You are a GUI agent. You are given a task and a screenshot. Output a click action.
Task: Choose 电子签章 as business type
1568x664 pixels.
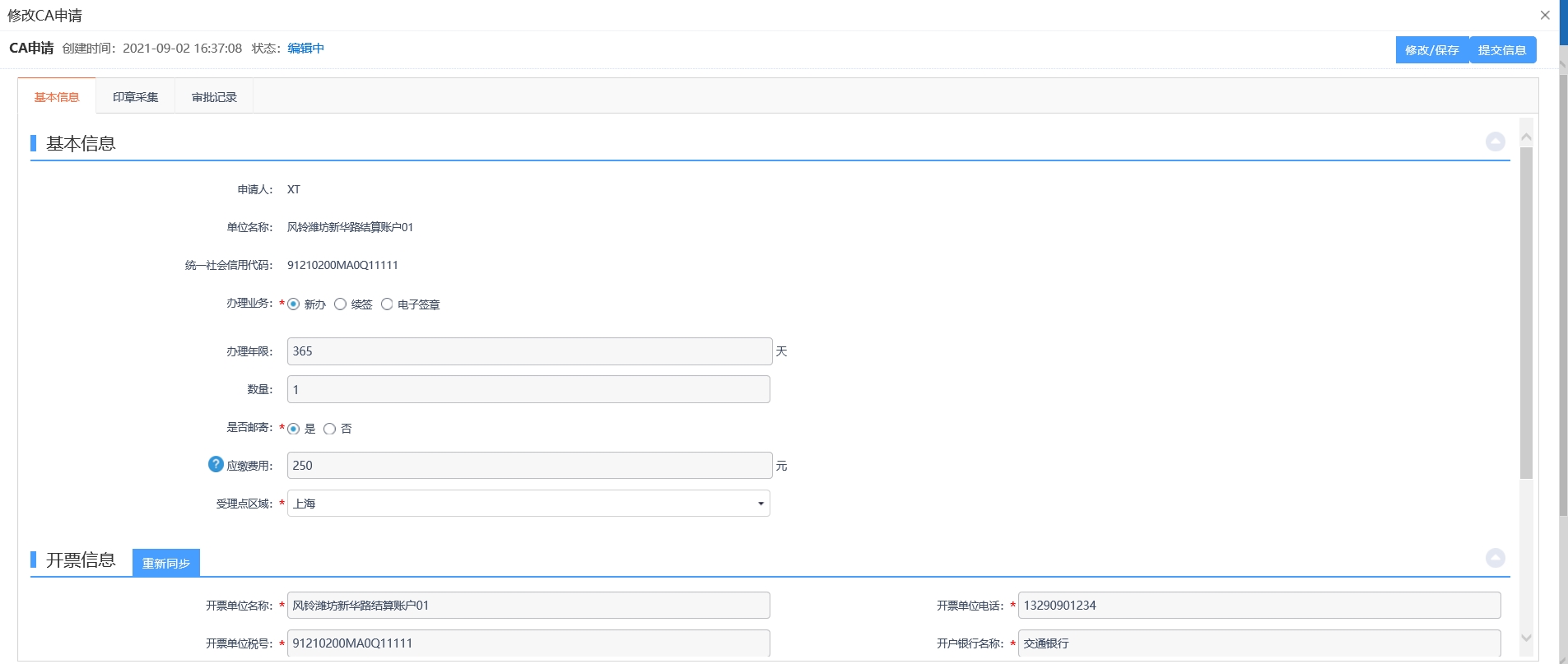(x=387, y=304)
